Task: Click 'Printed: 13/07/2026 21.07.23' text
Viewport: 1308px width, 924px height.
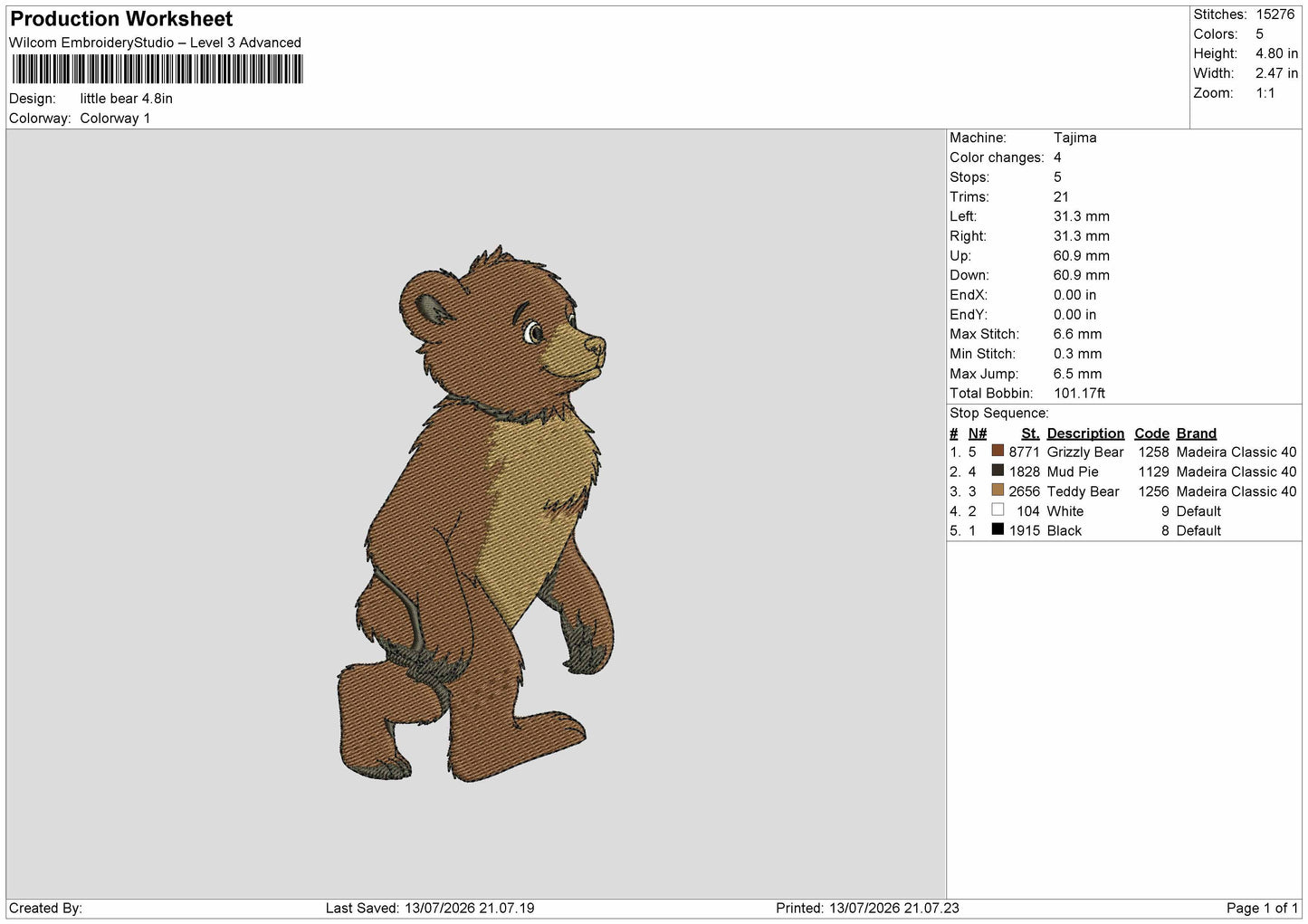Action: [867, 908]
